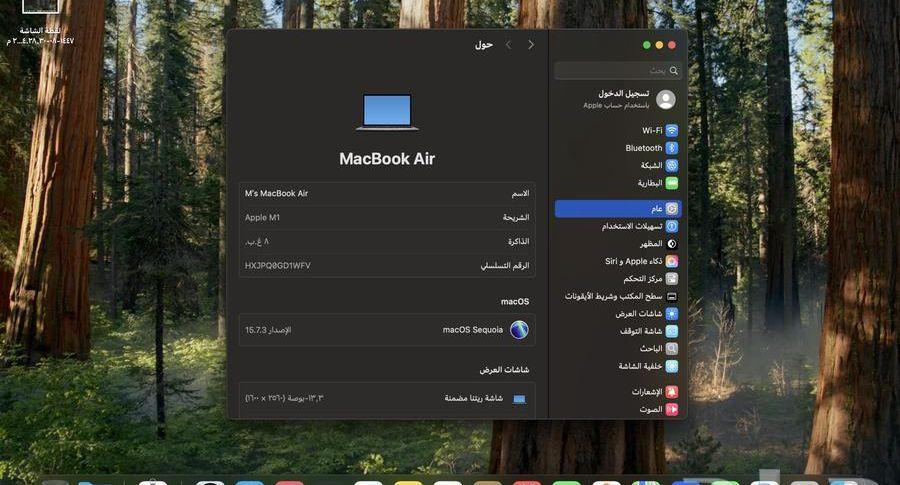The height and width of the screenshot is (485, 900).
Task: Open شاشة التوقف screen saver settings
Action: pyautogui.click(x=618, y=331)
